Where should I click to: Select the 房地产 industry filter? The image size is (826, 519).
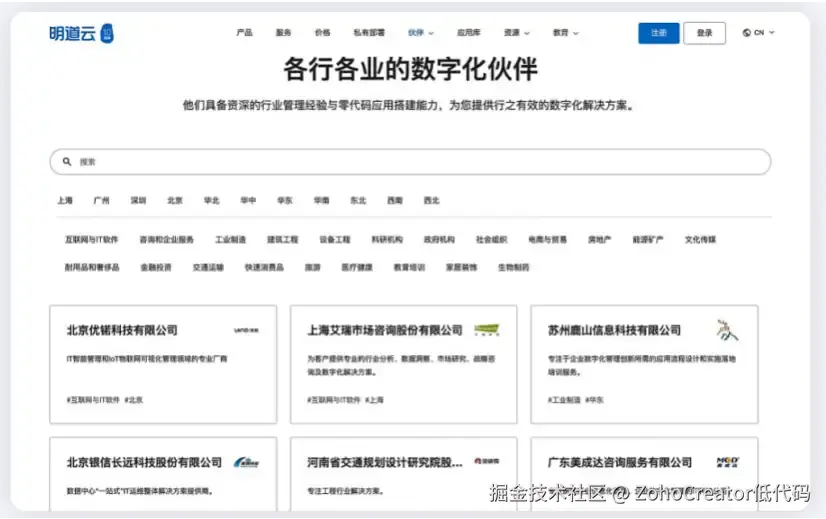pyautogui.click(x=599, y=240)
